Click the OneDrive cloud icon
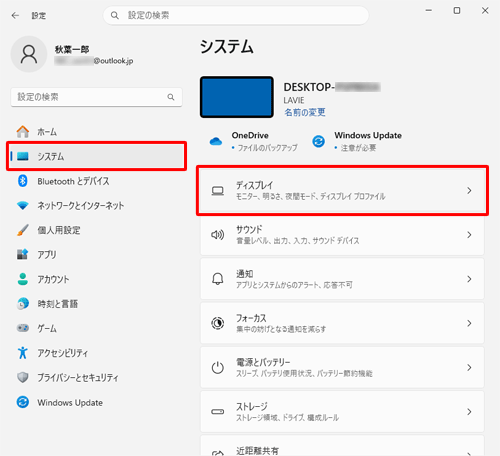 (x=216, y=141)
